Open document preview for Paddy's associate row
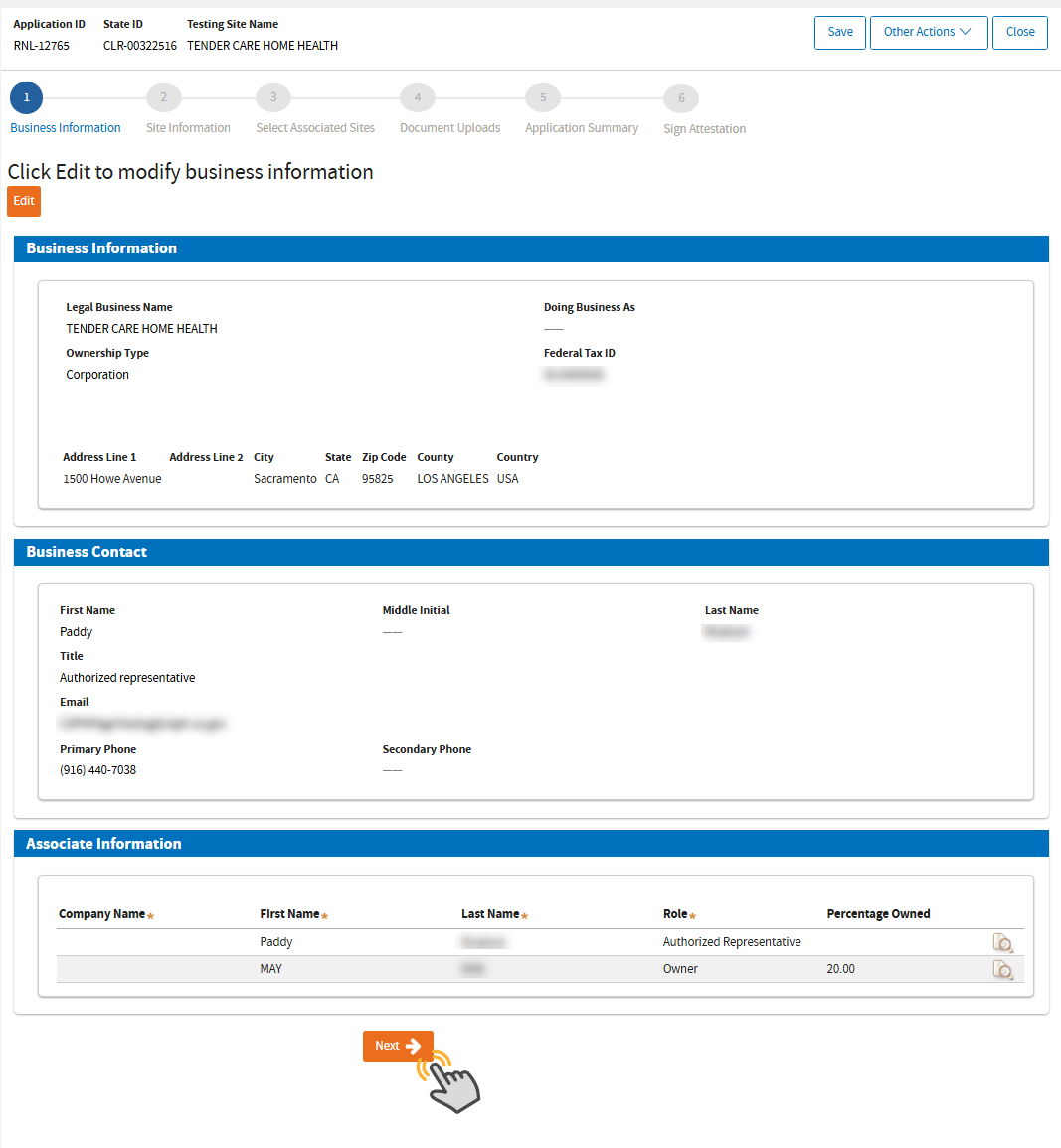1061x1148 pixels. [x=1003, y=942]
